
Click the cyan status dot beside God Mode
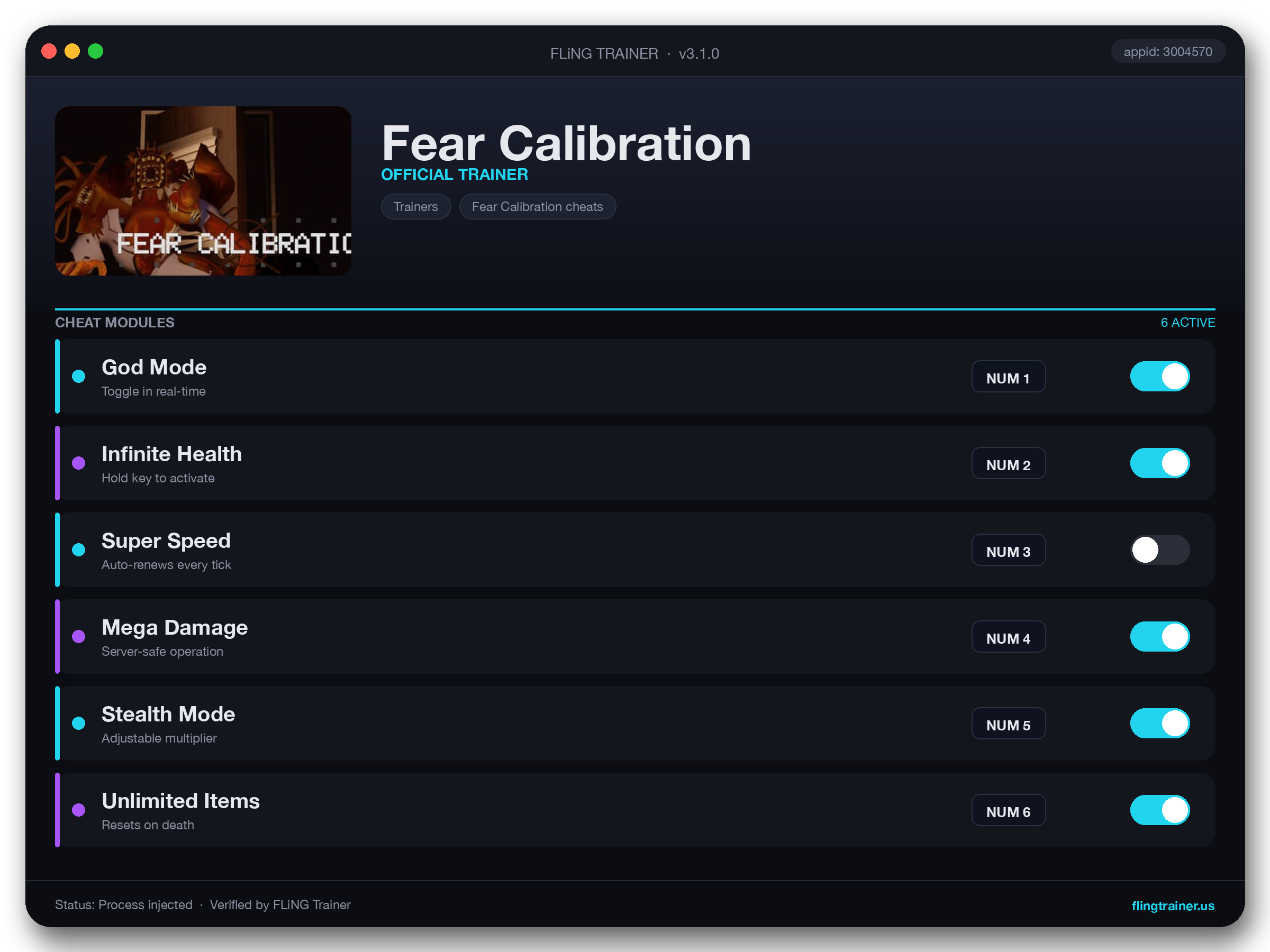79,377
